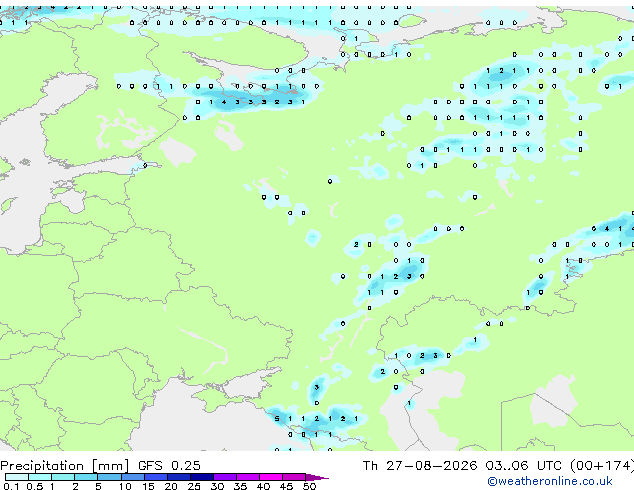
Task: Click the '50' legend scale value
Action: click(x=309, y=486)
